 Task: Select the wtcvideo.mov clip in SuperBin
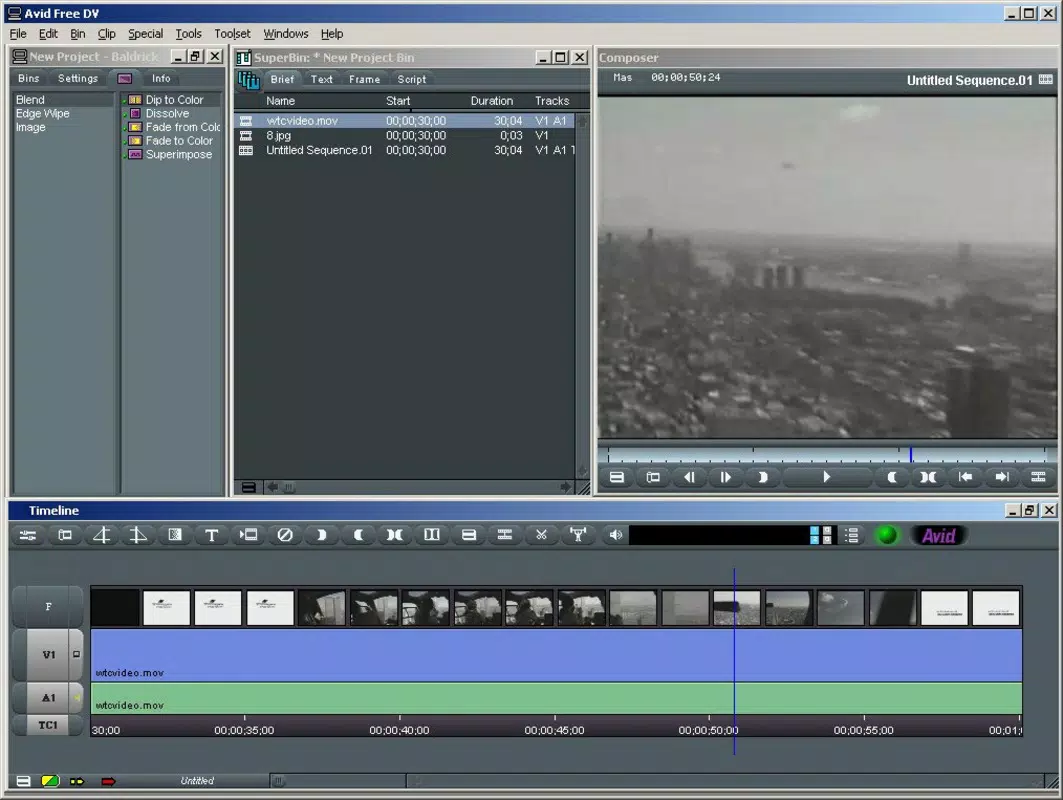[x=405, y=121]
